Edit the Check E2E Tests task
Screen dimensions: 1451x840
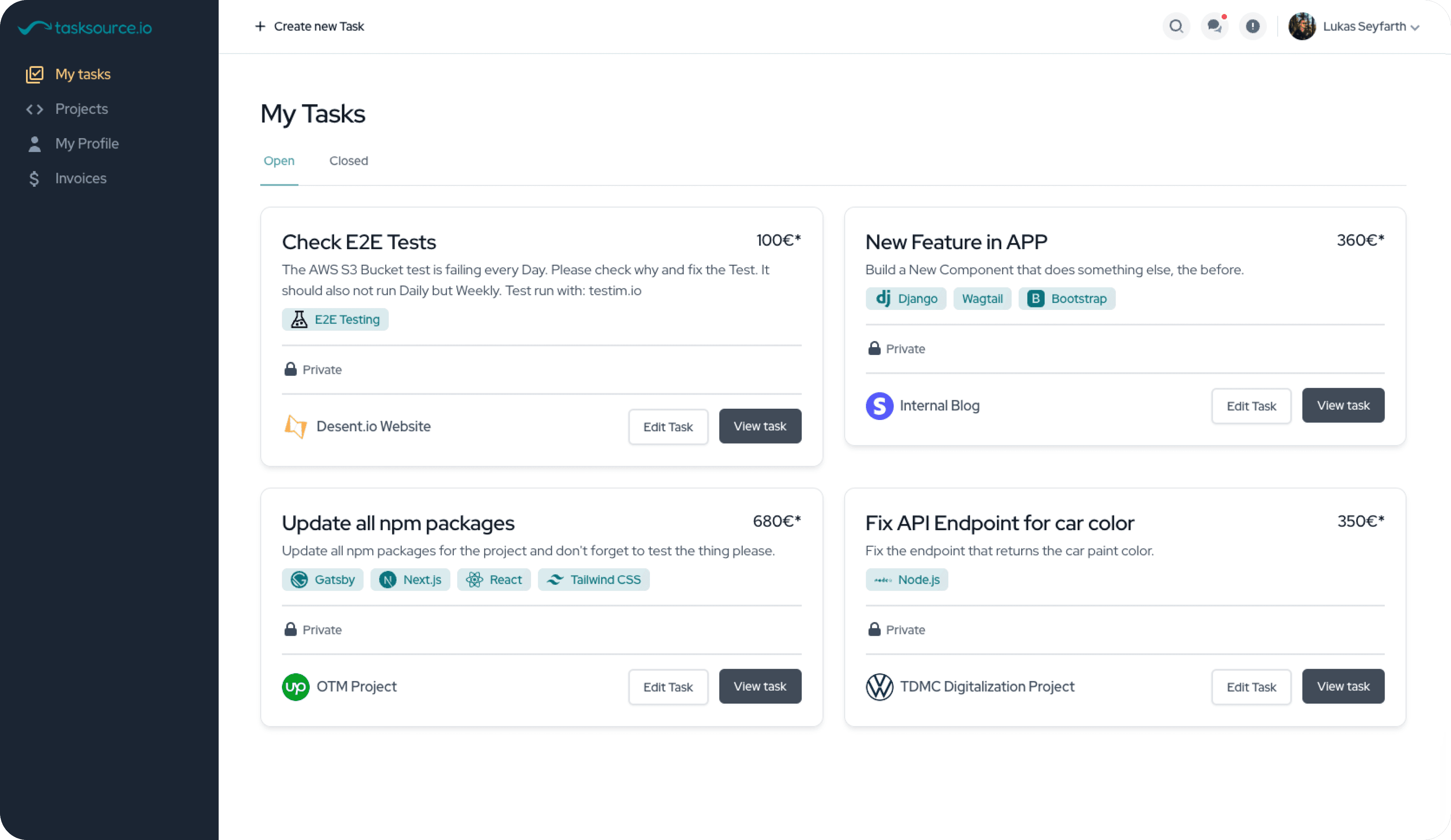[668, 427]
